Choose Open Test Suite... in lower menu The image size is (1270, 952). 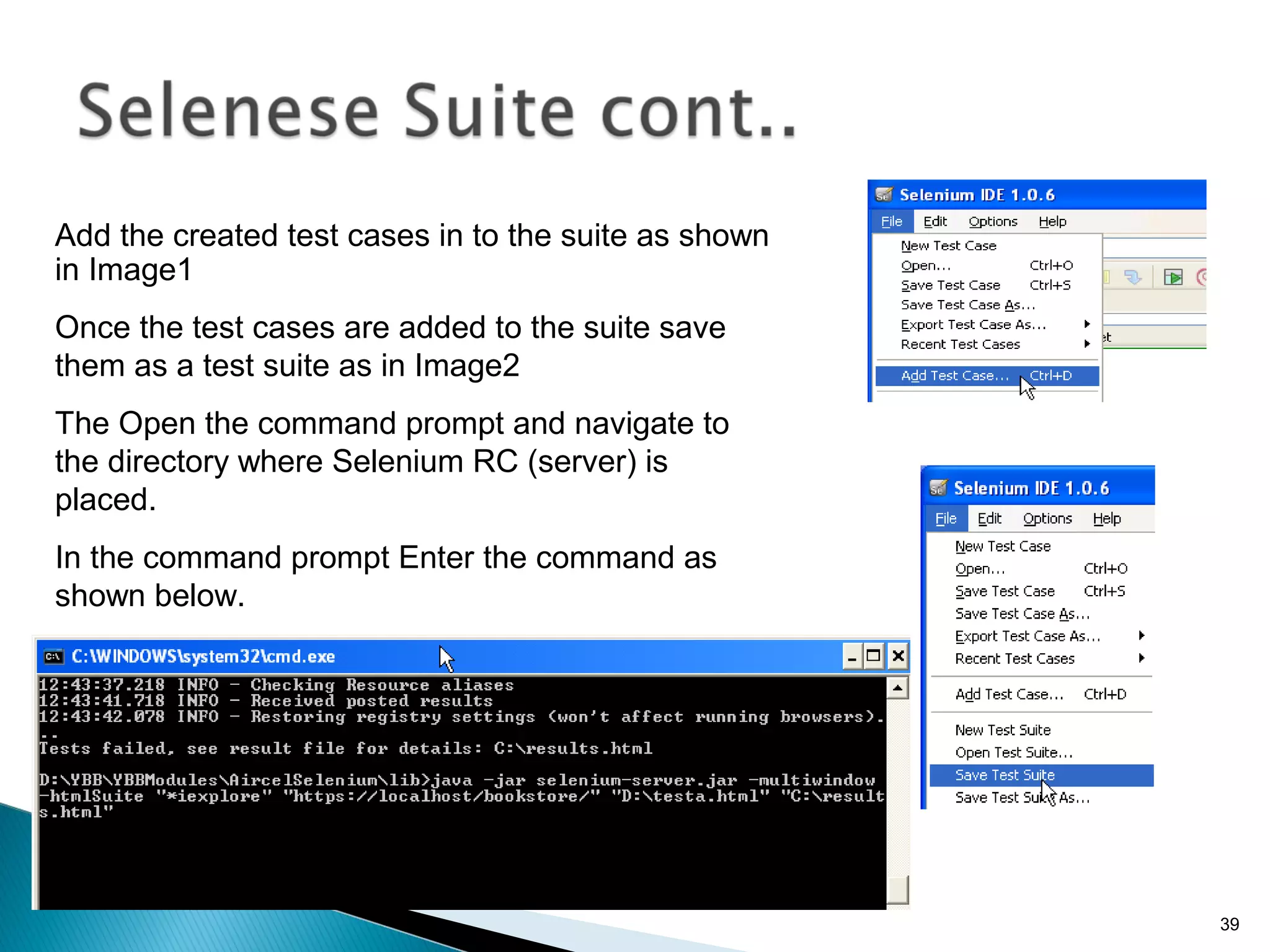pyautogui.click(x=1042, y=752)
